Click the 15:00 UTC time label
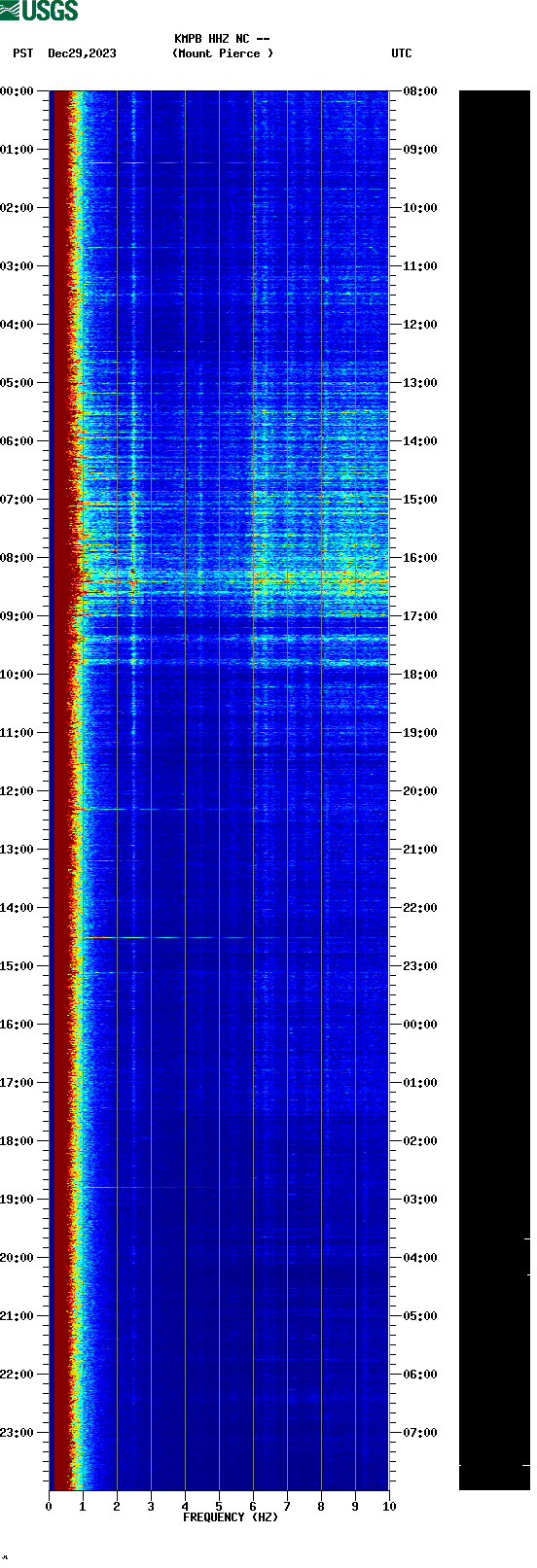Viewport: 537px width, 1568px height. (420, 500)
